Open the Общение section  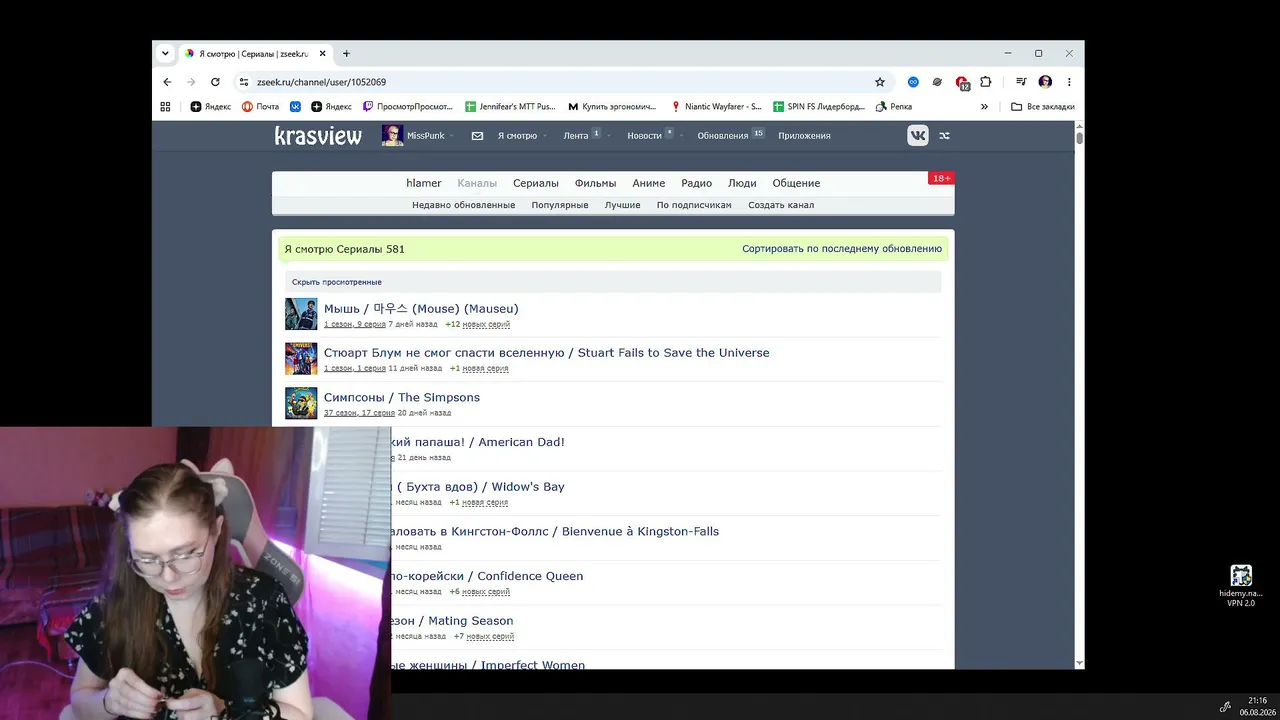pyautogui.click(x=796, y=183)
